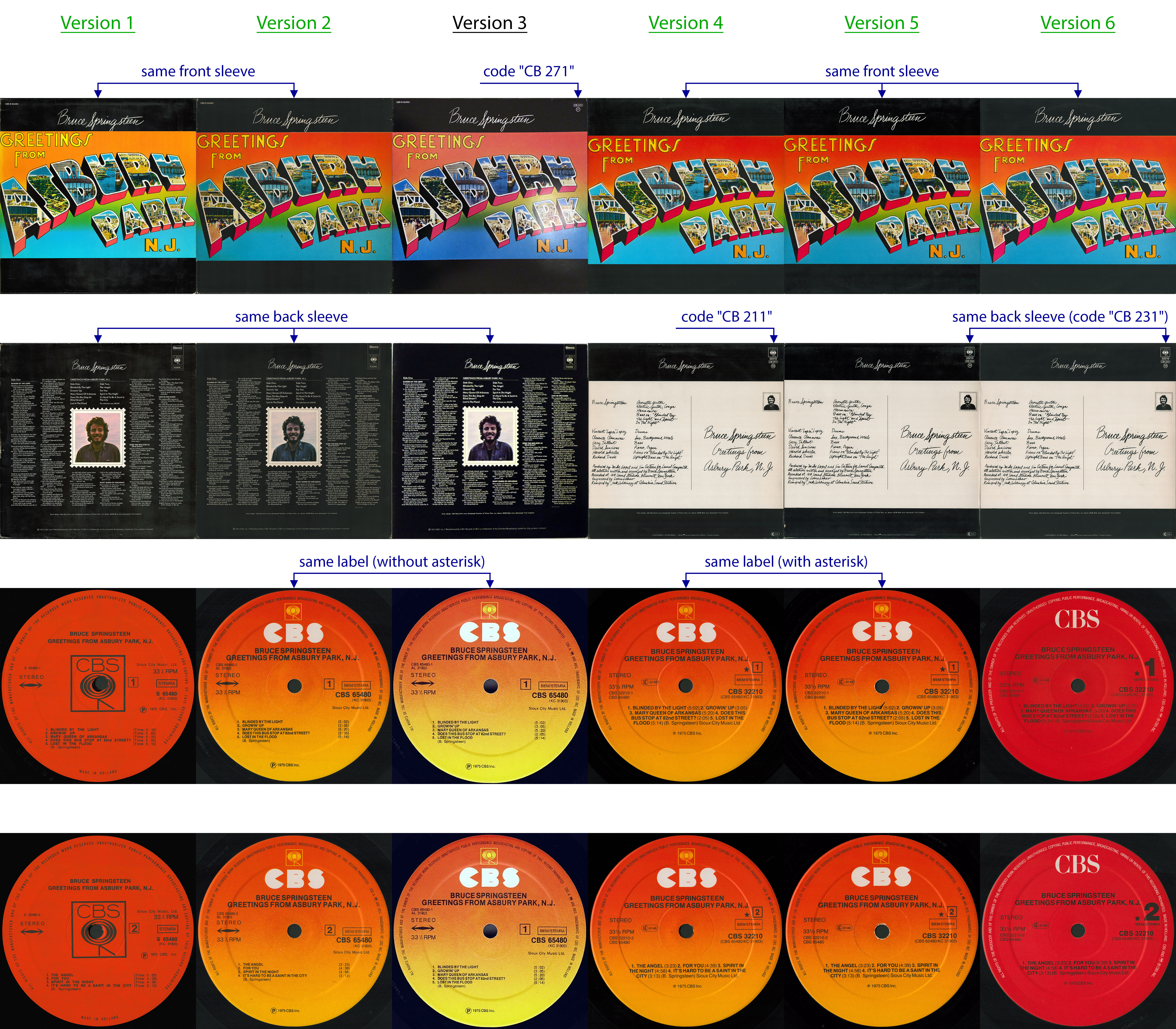Click the Version 5 side 2 label

tap(882, 931)
